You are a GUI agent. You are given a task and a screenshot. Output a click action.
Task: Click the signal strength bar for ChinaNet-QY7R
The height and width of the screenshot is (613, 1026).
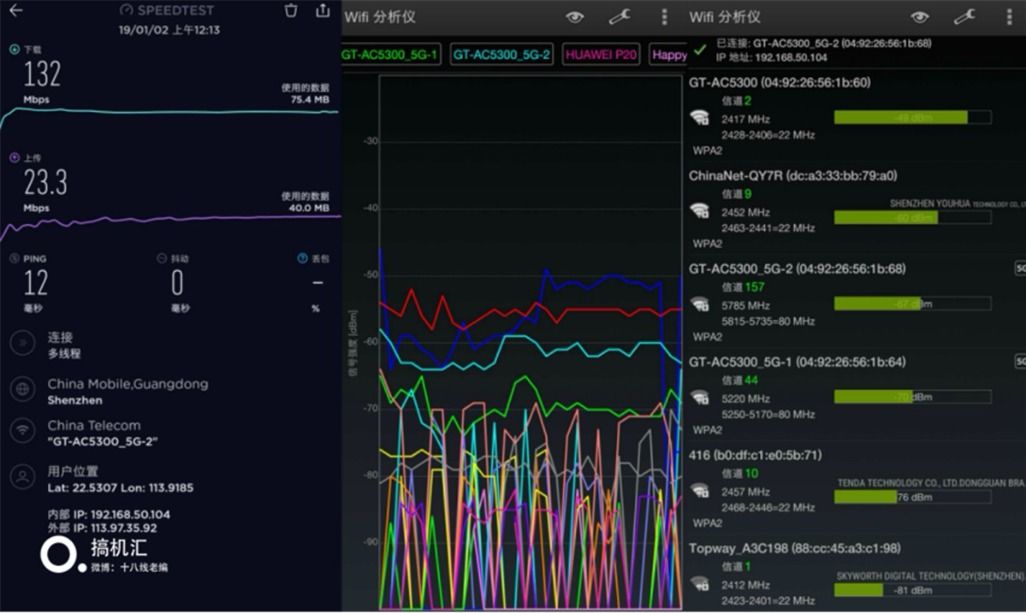point(912,217)
